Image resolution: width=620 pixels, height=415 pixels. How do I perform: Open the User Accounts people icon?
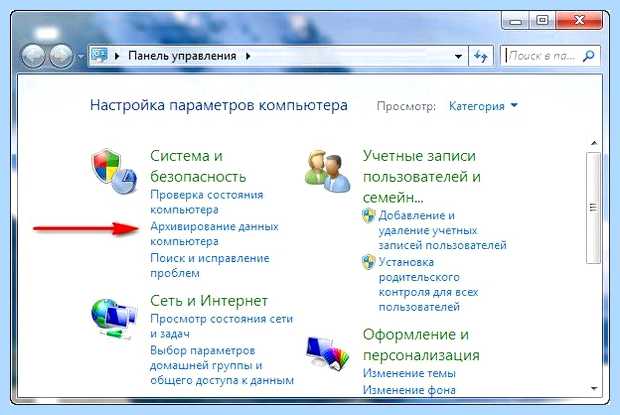pos(327,171)
